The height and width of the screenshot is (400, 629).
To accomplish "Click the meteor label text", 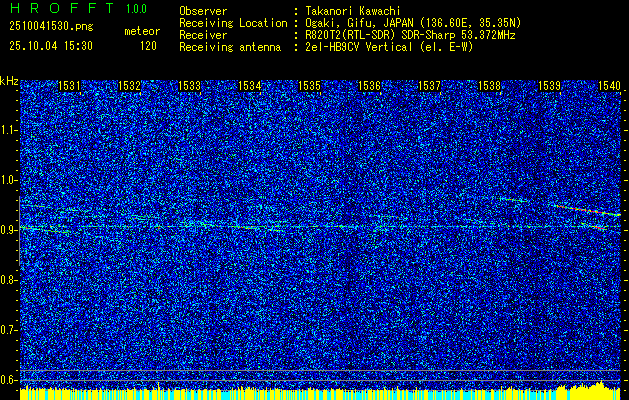I will (142, 31).
